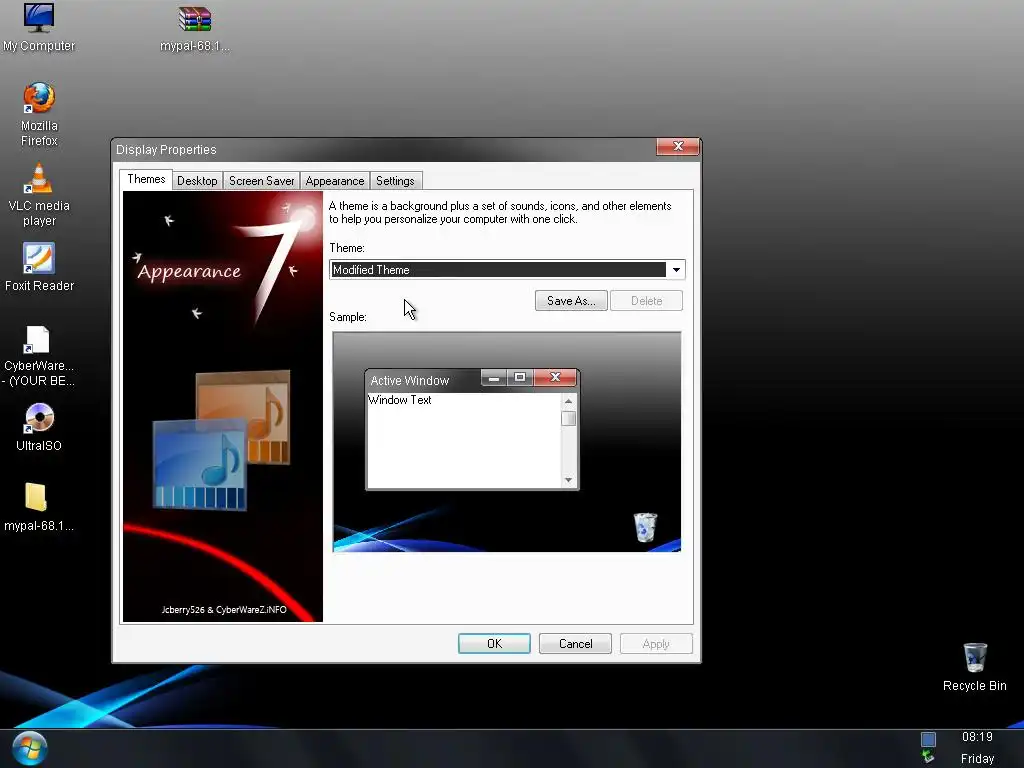This screenshot has height=768, width=1024.
Task: Click the taskbar clock showing 08:19
Action: pos(977,737)
